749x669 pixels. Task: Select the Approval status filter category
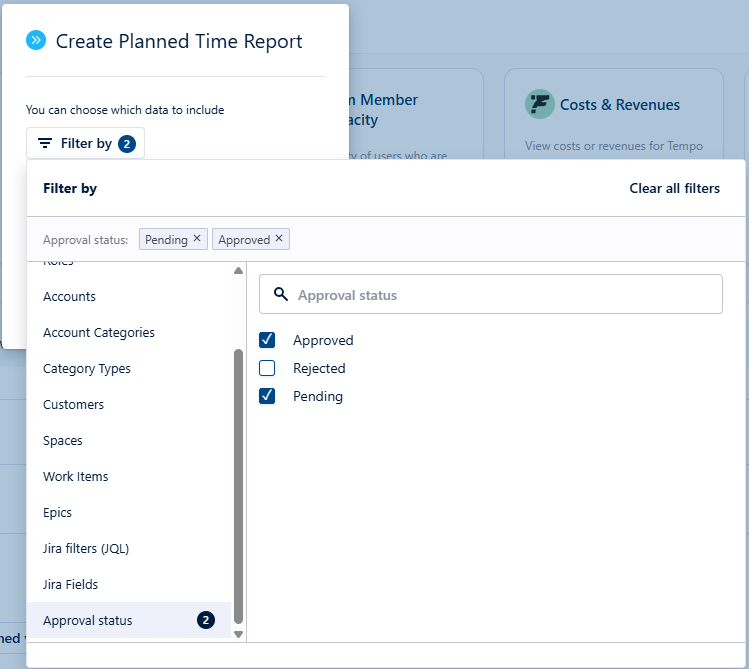point(129,620)
